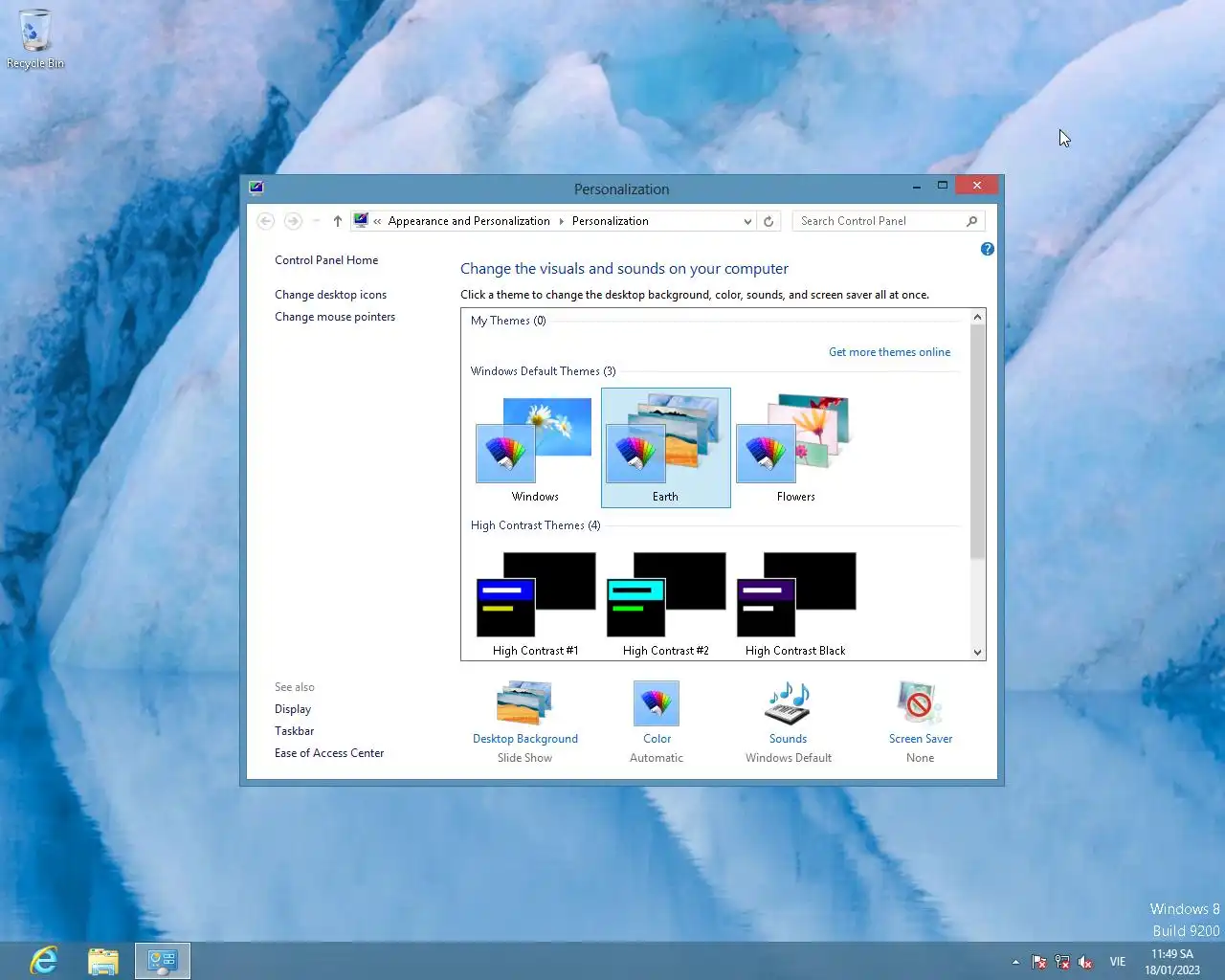Select the Control Panel taskbar button
This screenshot has width=1225, height=980.
163,961
